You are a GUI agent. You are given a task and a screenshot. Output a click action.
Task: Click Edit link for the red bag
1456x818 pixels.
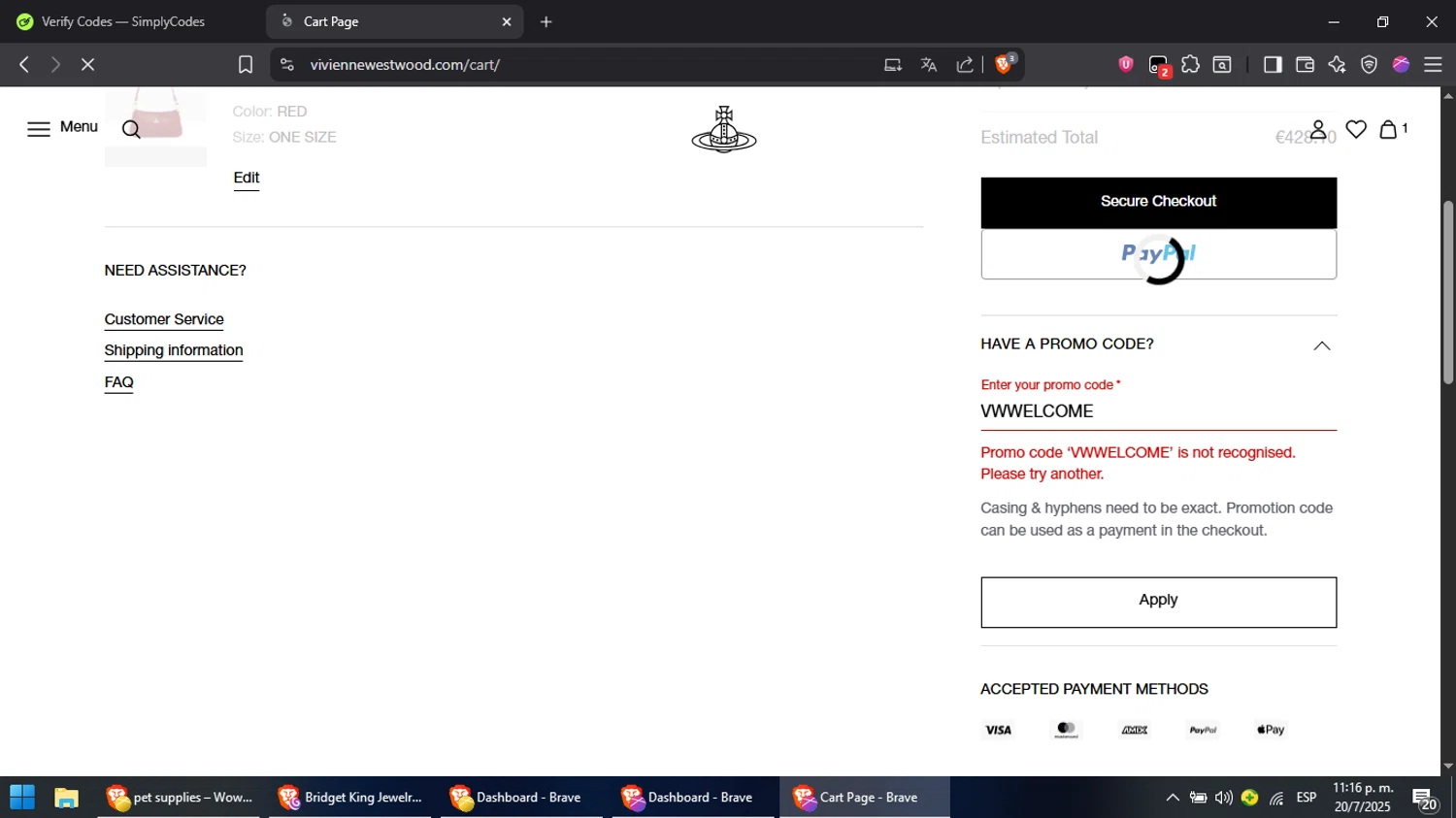tap(247, 178)
